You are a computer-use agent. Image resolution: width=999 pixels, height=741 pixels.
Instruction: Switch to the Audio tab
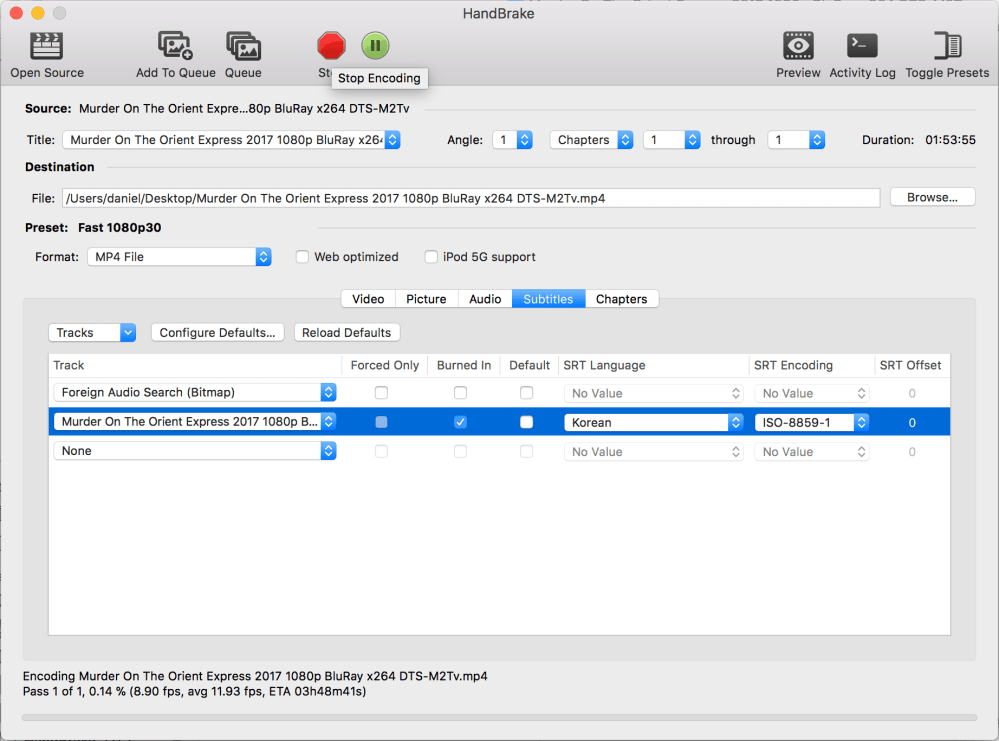[485, 299]
